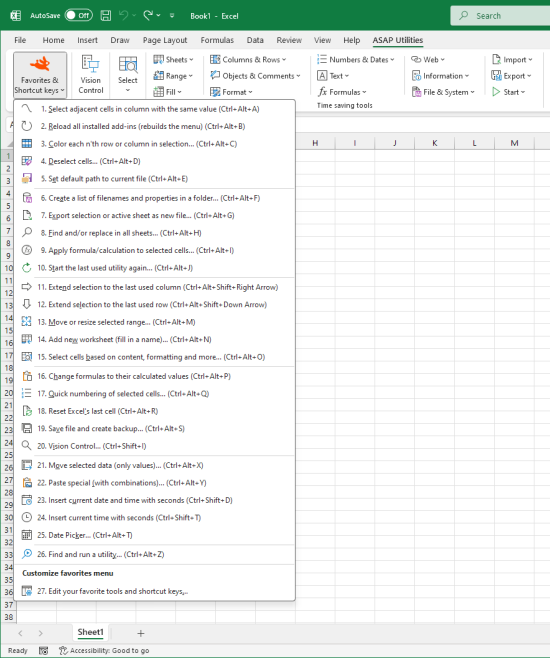Click Move selected data icon
Screen dimensions: 550x658
(x=26, y=465)
